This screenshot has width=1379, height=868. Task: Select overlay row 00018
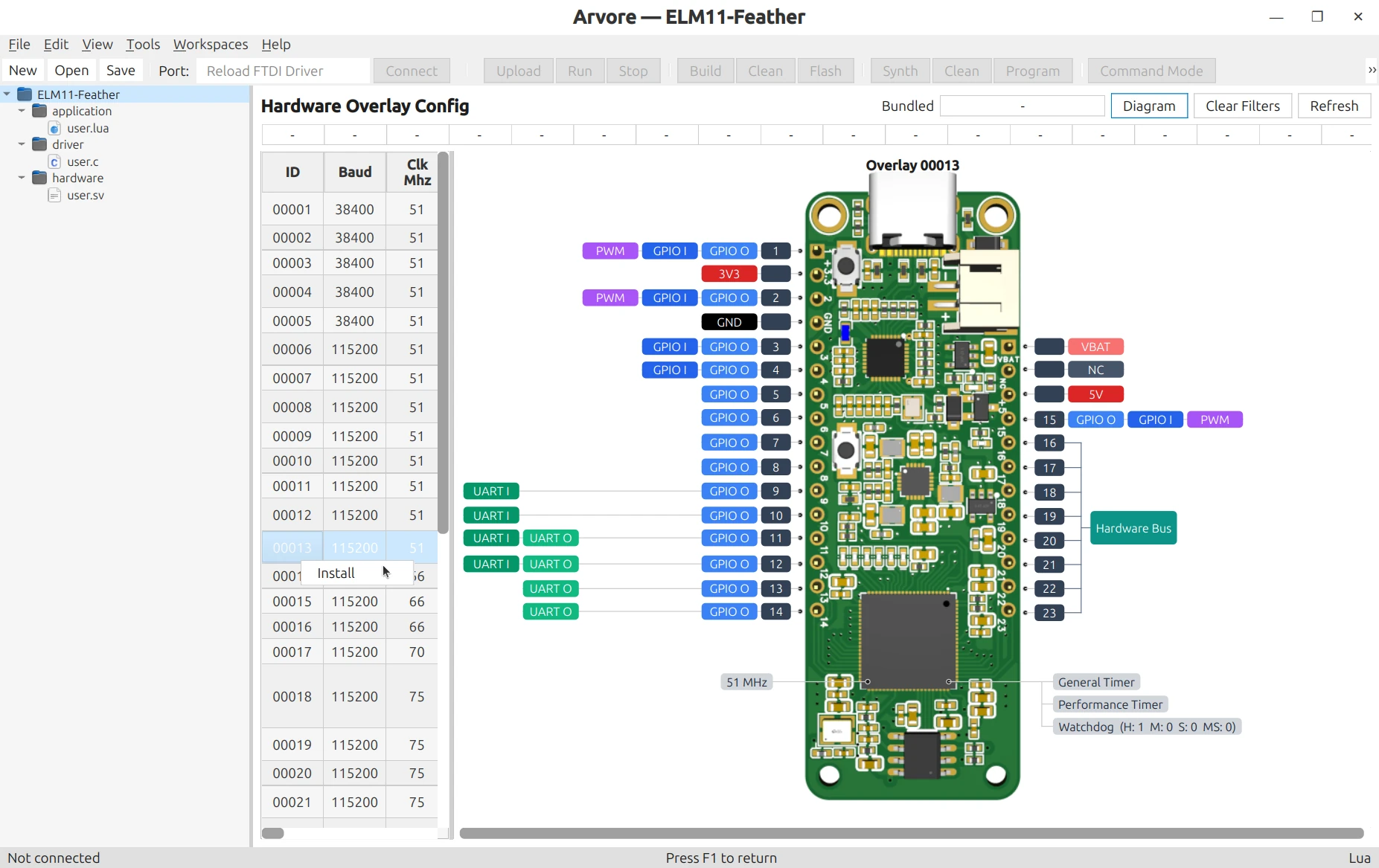click(350, 696)
